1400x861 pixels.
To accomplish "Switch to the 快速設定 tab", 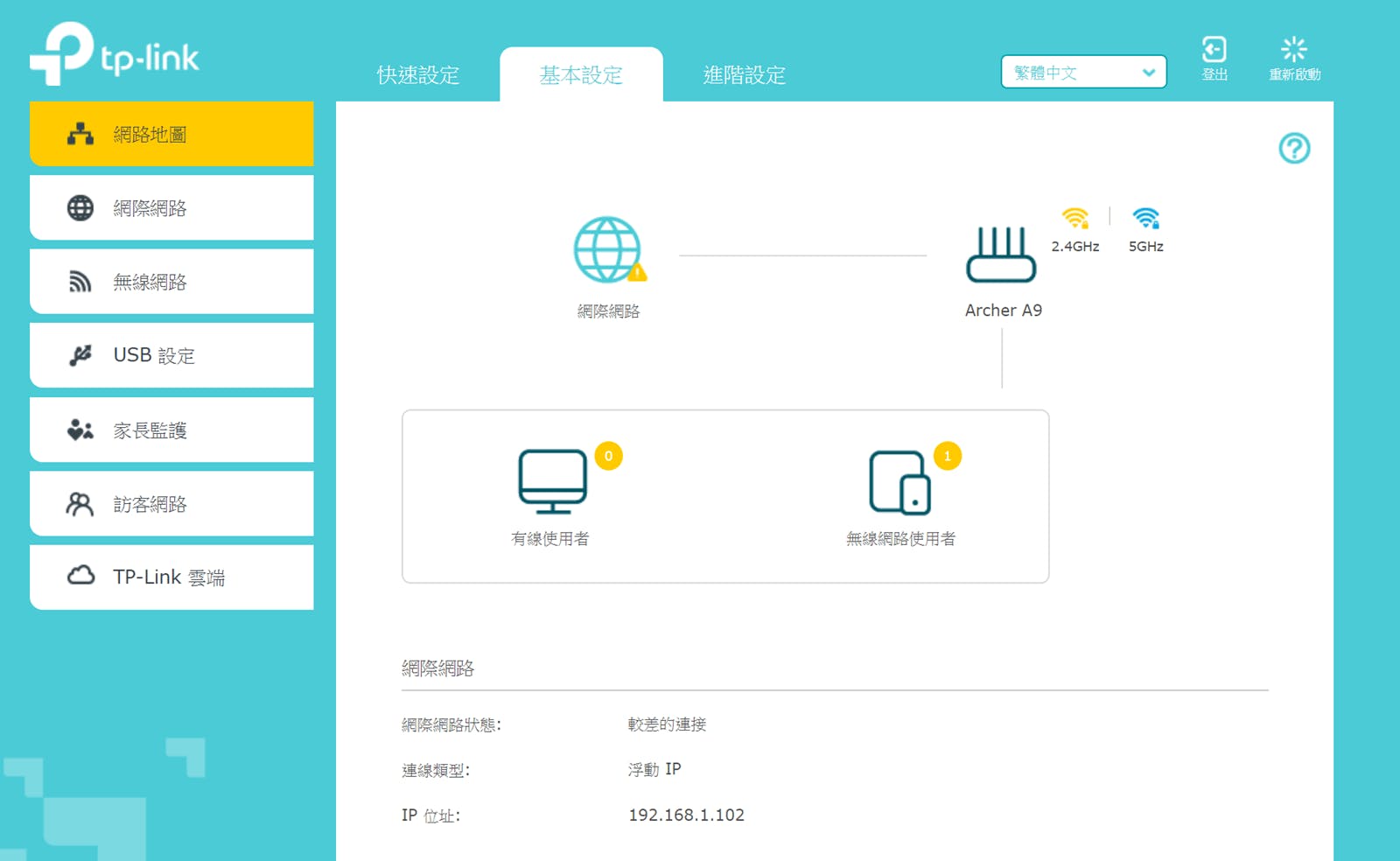I will [x=417, y=75].
